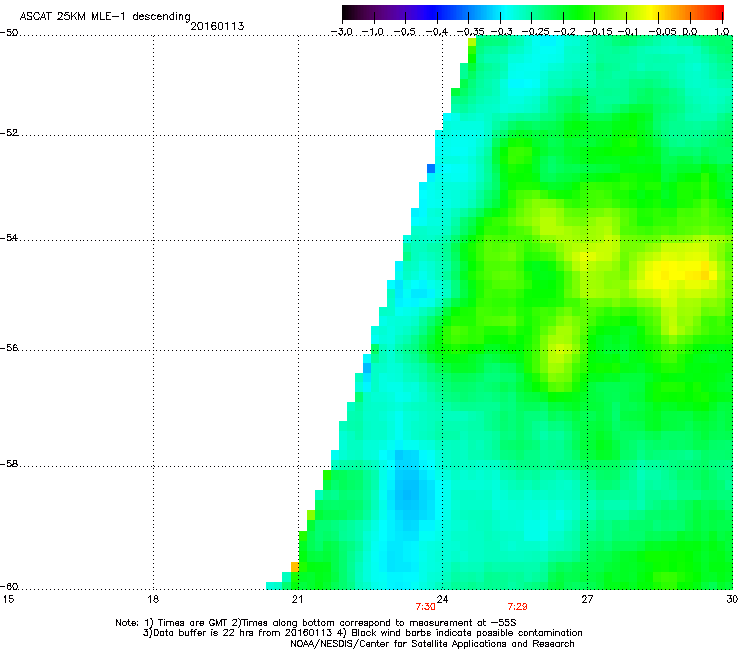This screenshot has height=650, width=740.
Task: Click the orange data pixel near longitude 21, latitude -60
Action: click(x=294, y=567)
